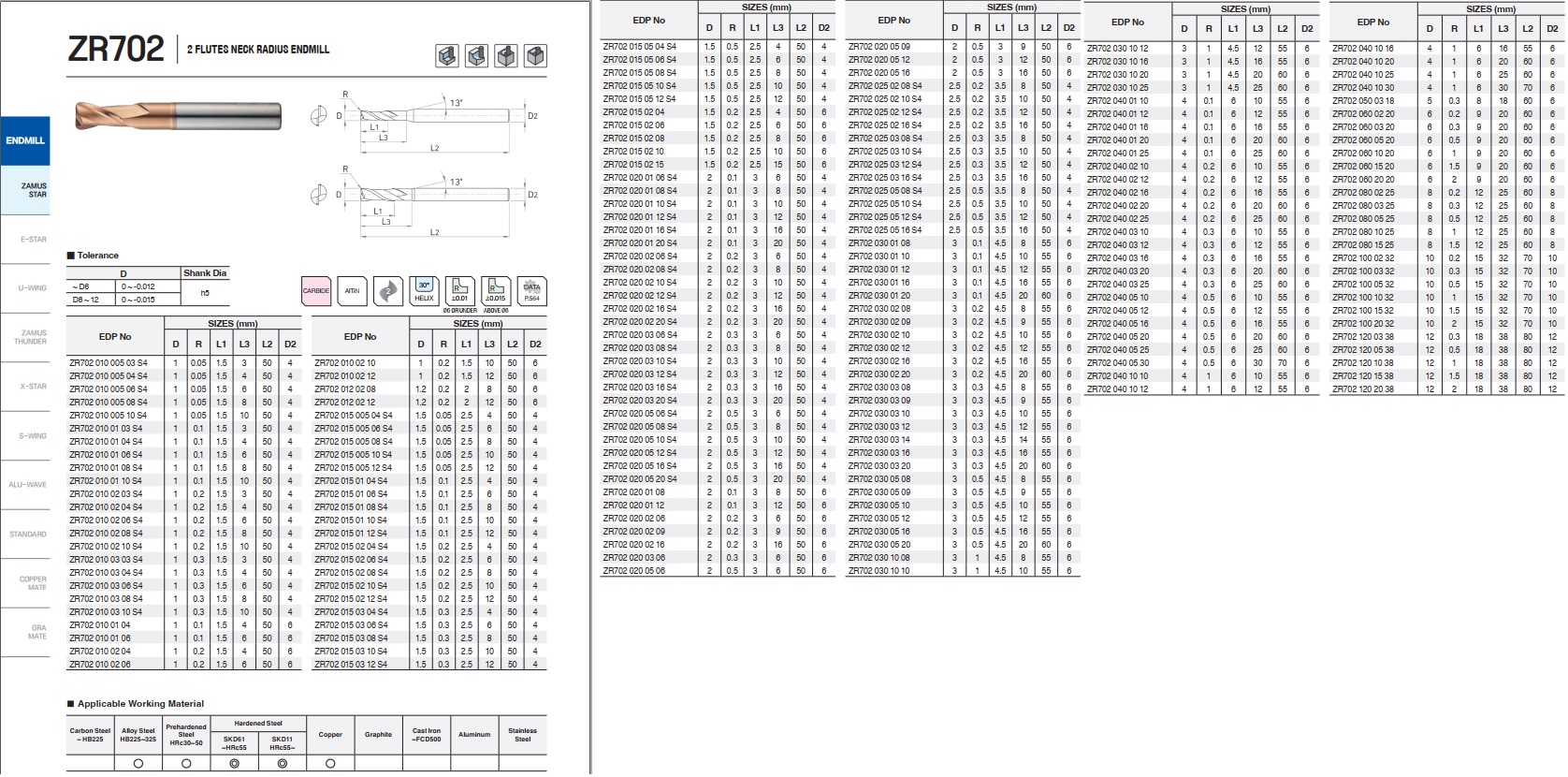The width and height of the screenshot is (1568, 777).
Task: Select the STANDARD side tab
Action: [x=25, y=535]
